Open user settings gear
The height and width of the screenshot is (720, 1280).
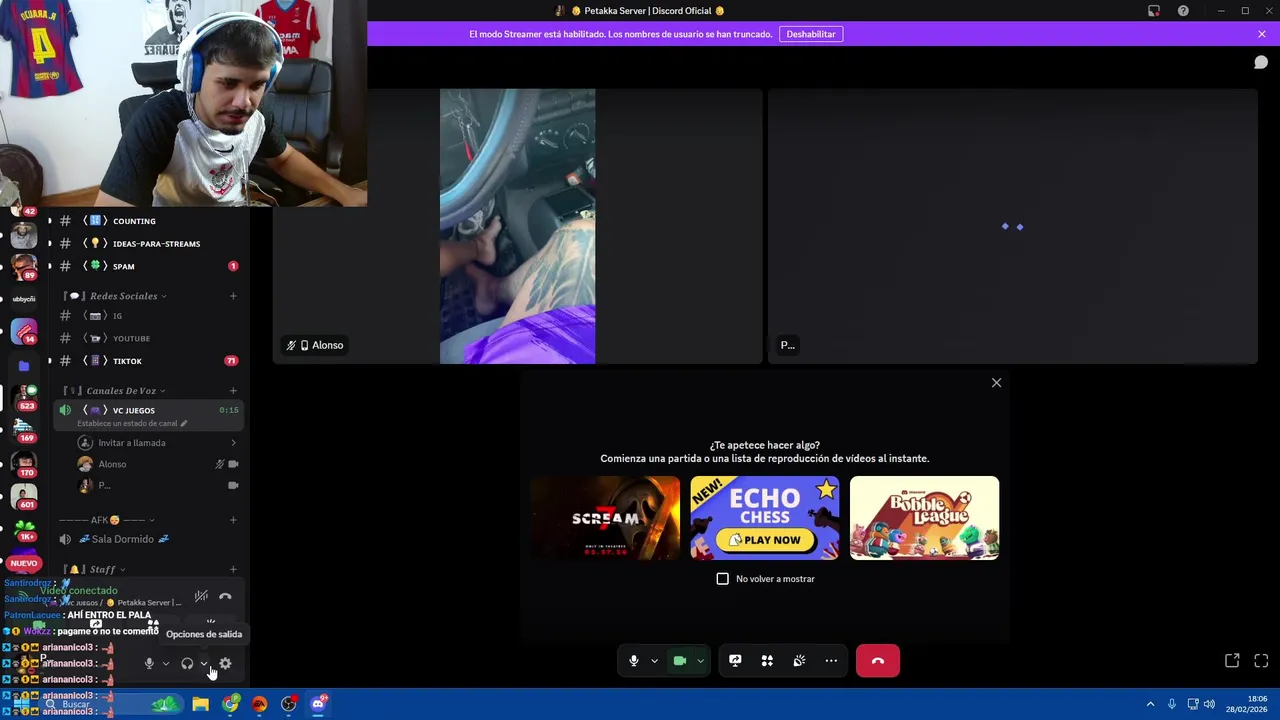(225, 664)
